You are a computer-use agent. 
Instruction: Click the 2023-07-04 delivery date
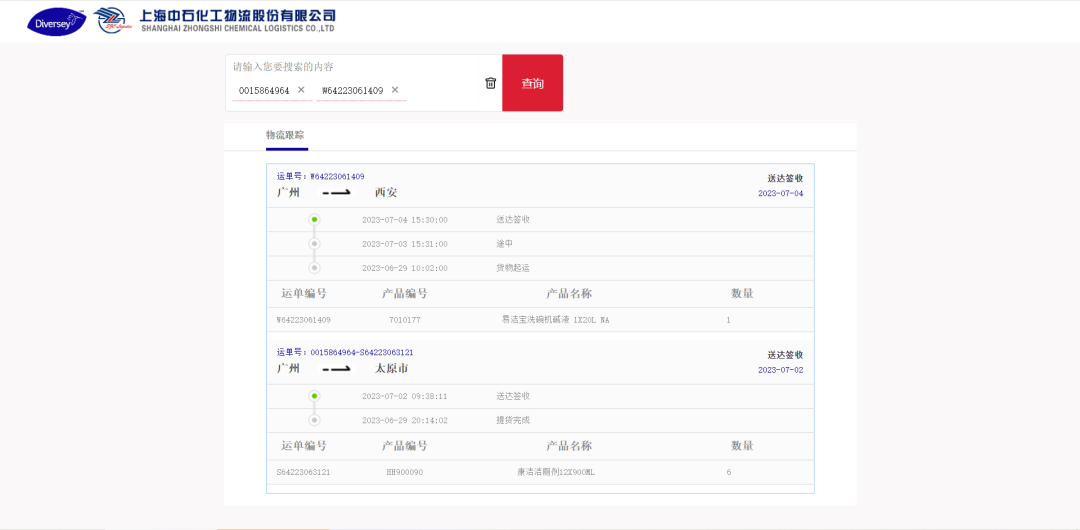coord(780,193)
